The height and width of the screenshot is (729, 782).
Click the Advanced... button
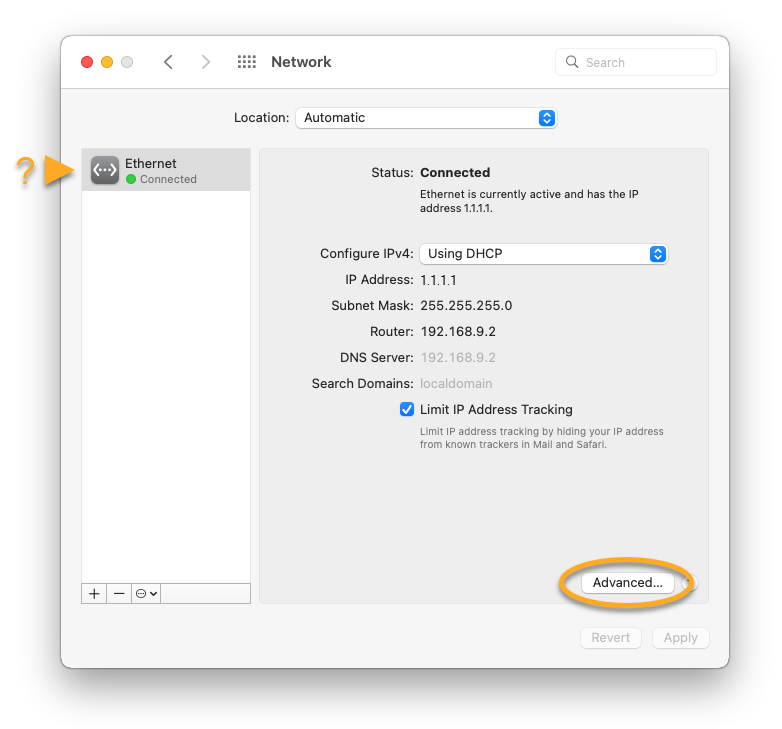pos(627,583)
